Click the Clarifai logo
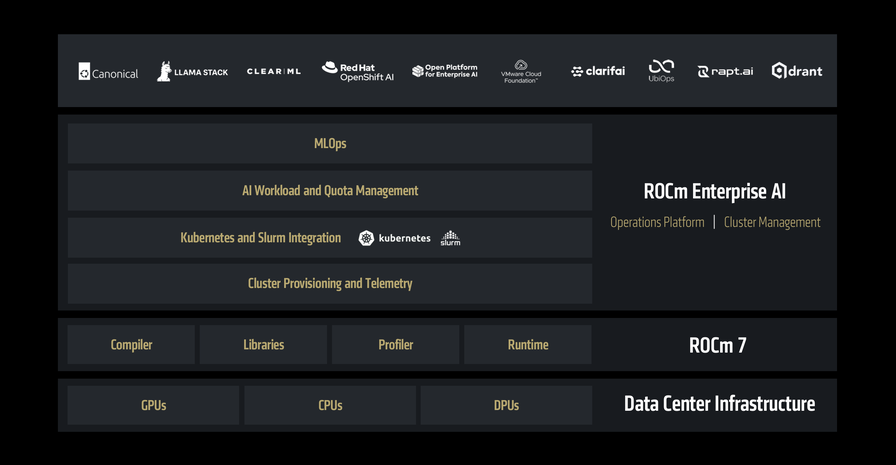Screen dimensions: 896x465 point(598,71)
